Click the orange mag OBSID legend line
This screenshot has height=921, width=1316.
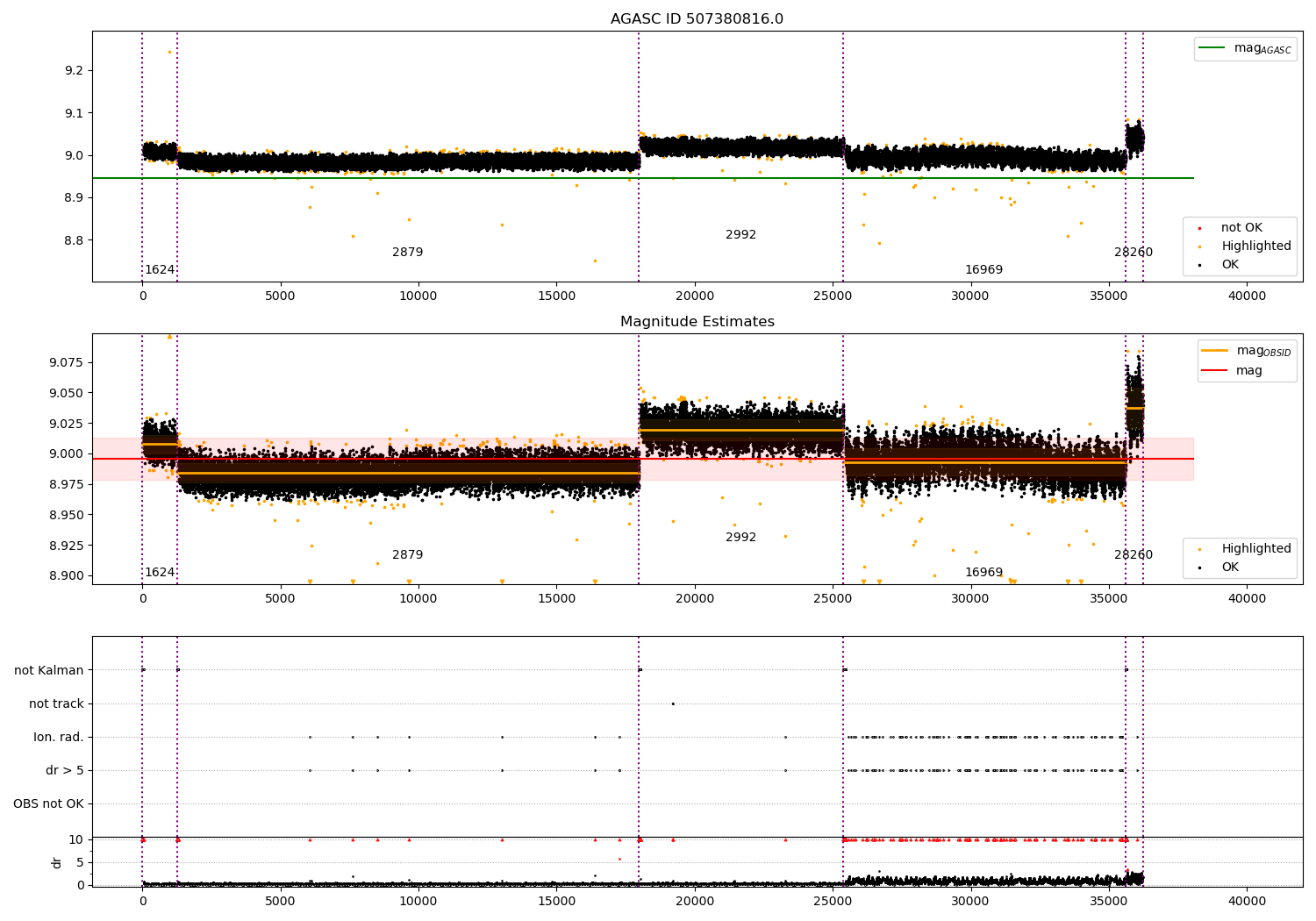point(1215,350)
